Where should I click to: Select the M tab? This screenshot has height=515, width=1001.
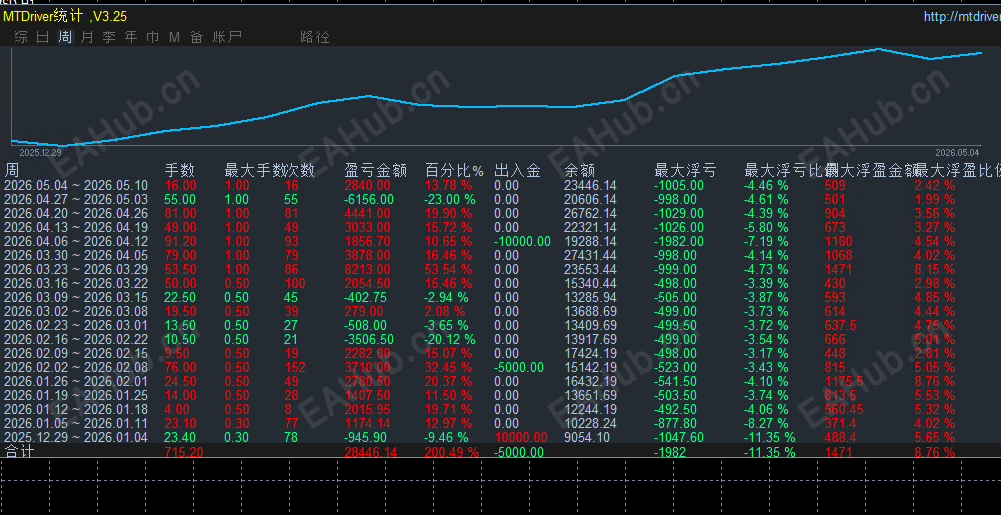(x=174, y=37)
